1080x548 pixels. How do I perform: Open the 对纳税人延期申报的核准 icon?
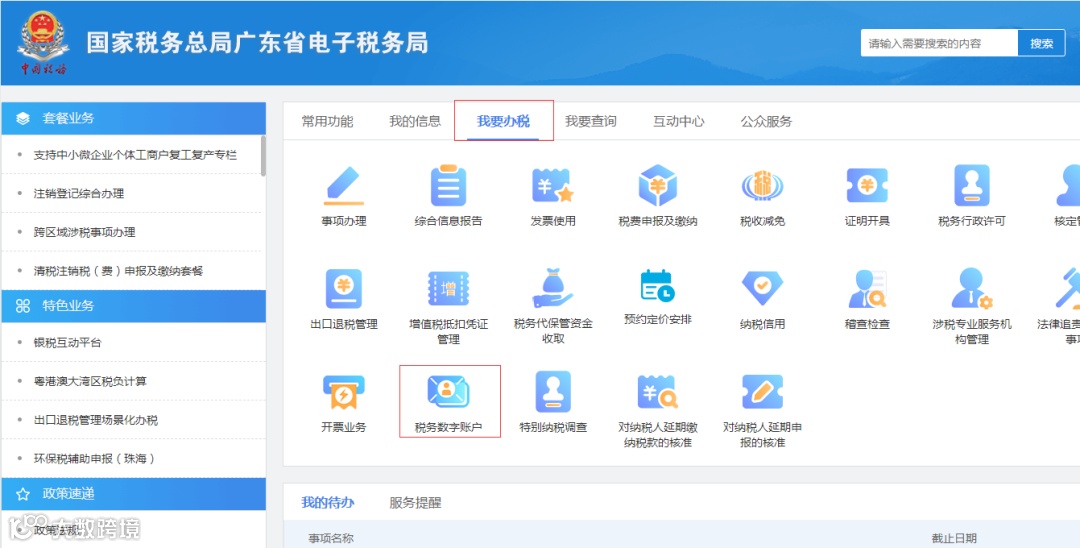[762, 392]
